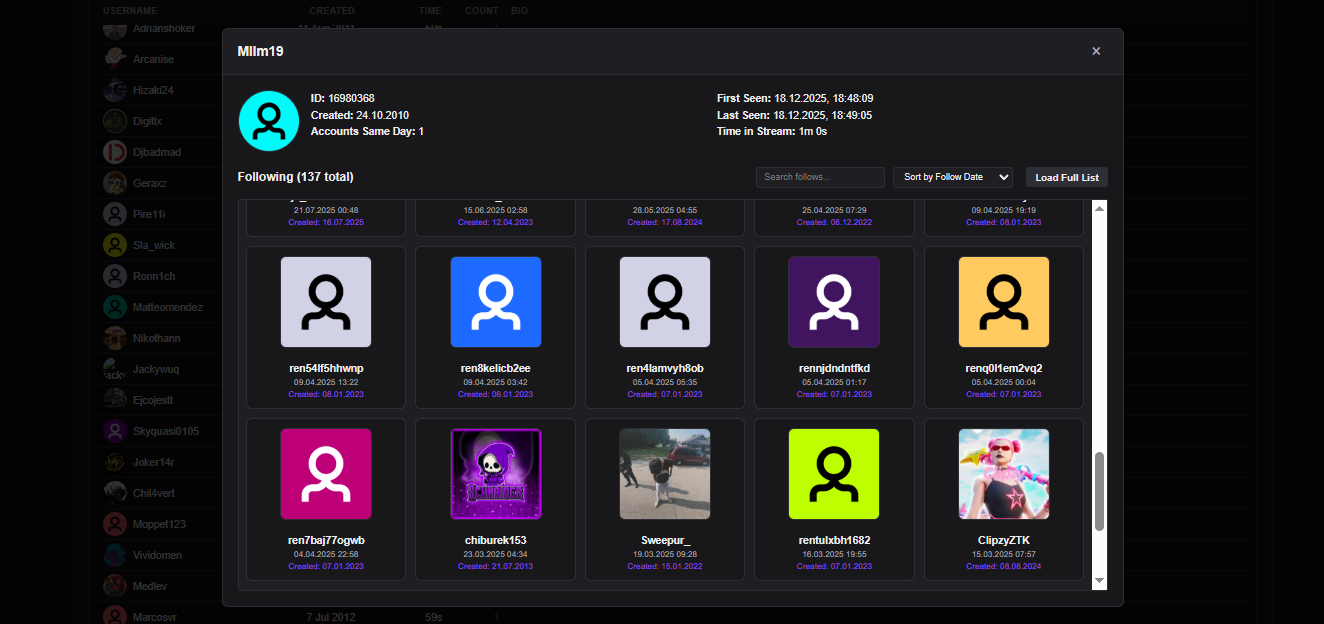Click the follows list scrollbar thumb
Viewport: 1324px width, 624px height.
tap(1099, 491)
